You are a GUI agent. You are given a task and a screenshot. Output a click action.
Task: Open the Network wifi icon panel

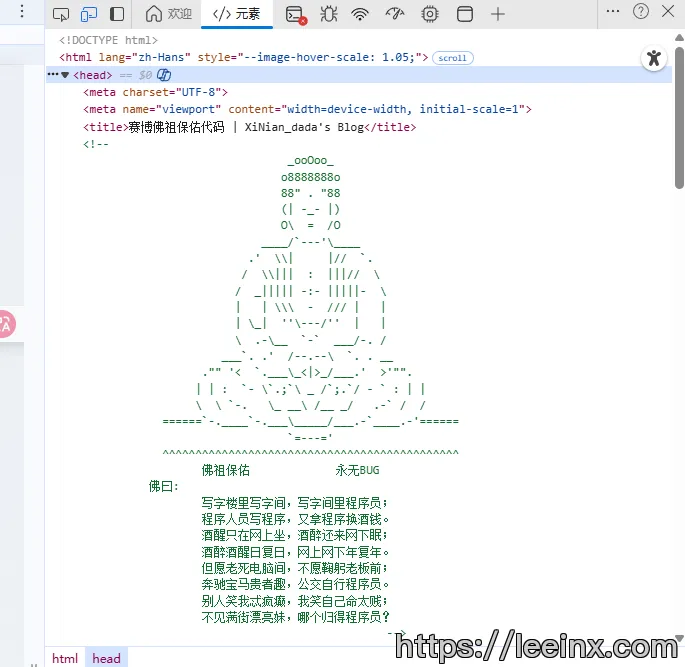(360, 14)
